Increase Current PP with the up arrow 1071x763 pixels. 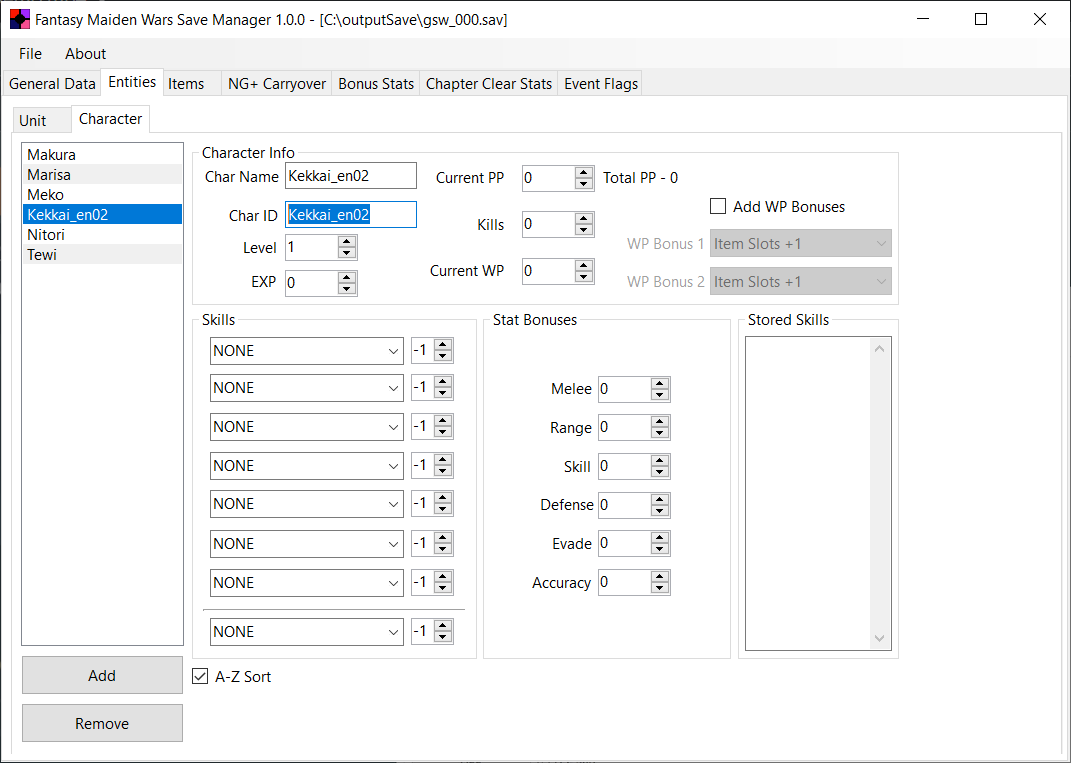click(x=584, y=172)
